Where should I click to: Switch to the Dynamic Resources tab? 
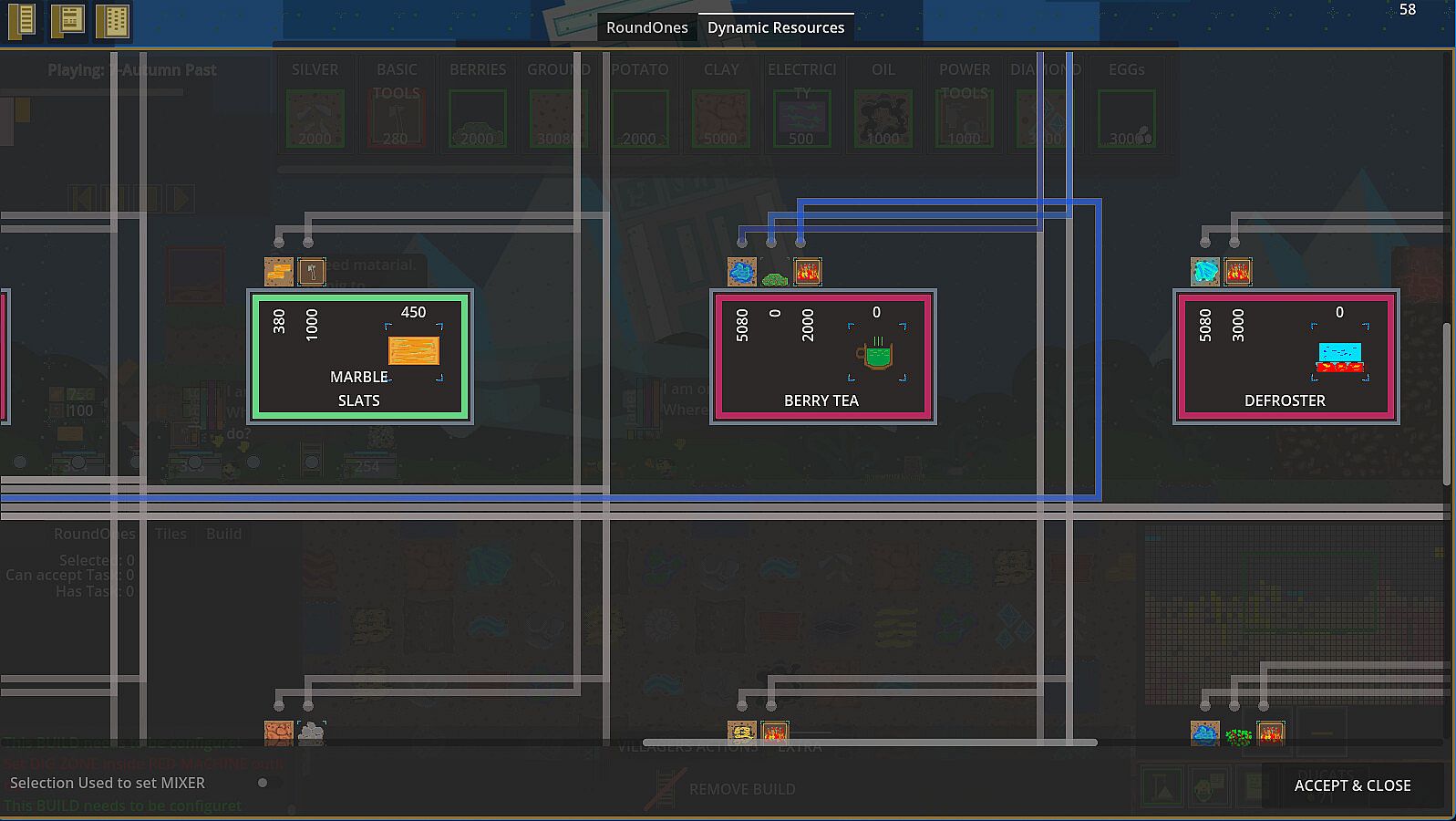pos(776,27)
